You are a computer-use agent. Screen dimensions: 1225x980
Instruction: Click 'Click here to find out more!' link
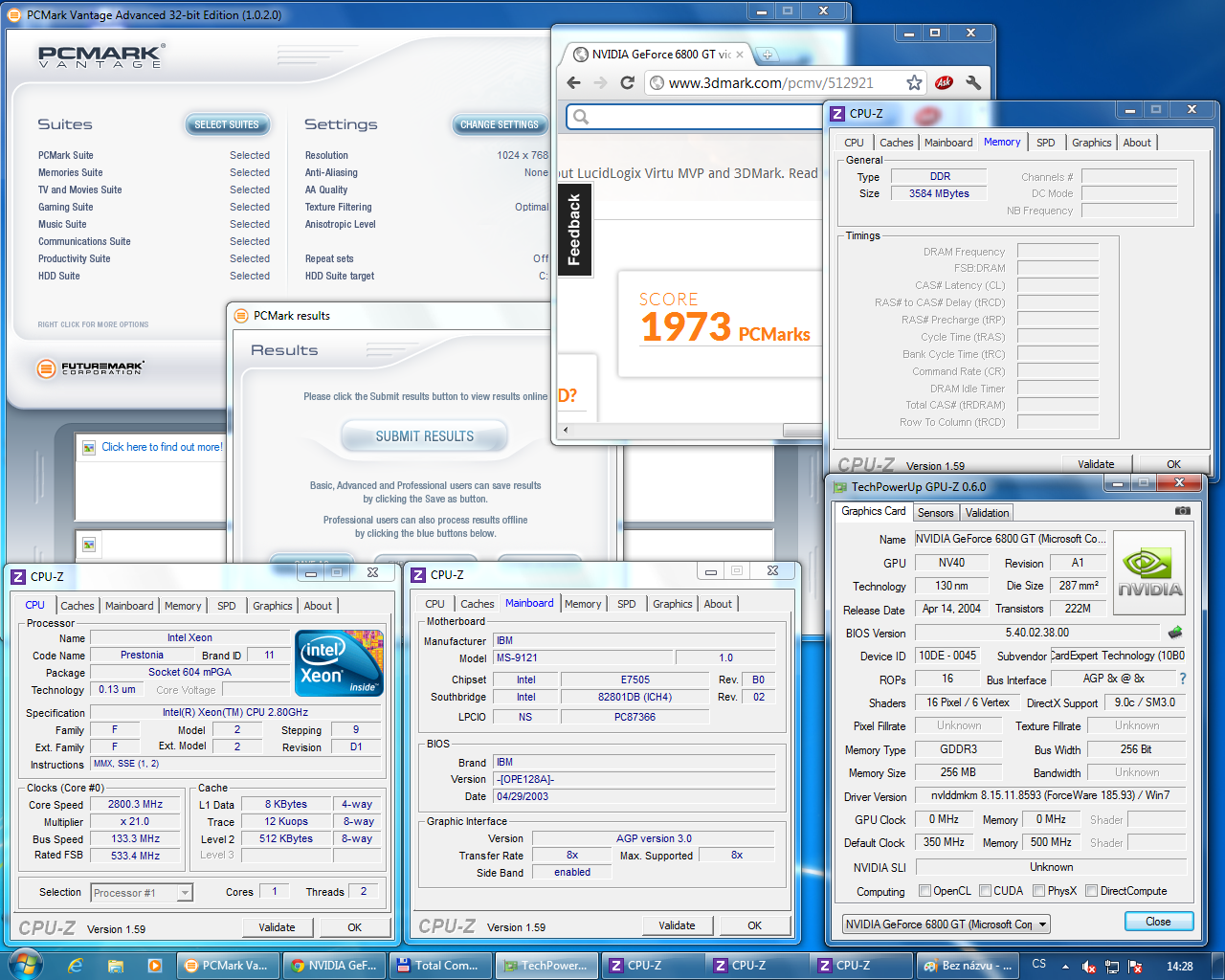(162, 447)
